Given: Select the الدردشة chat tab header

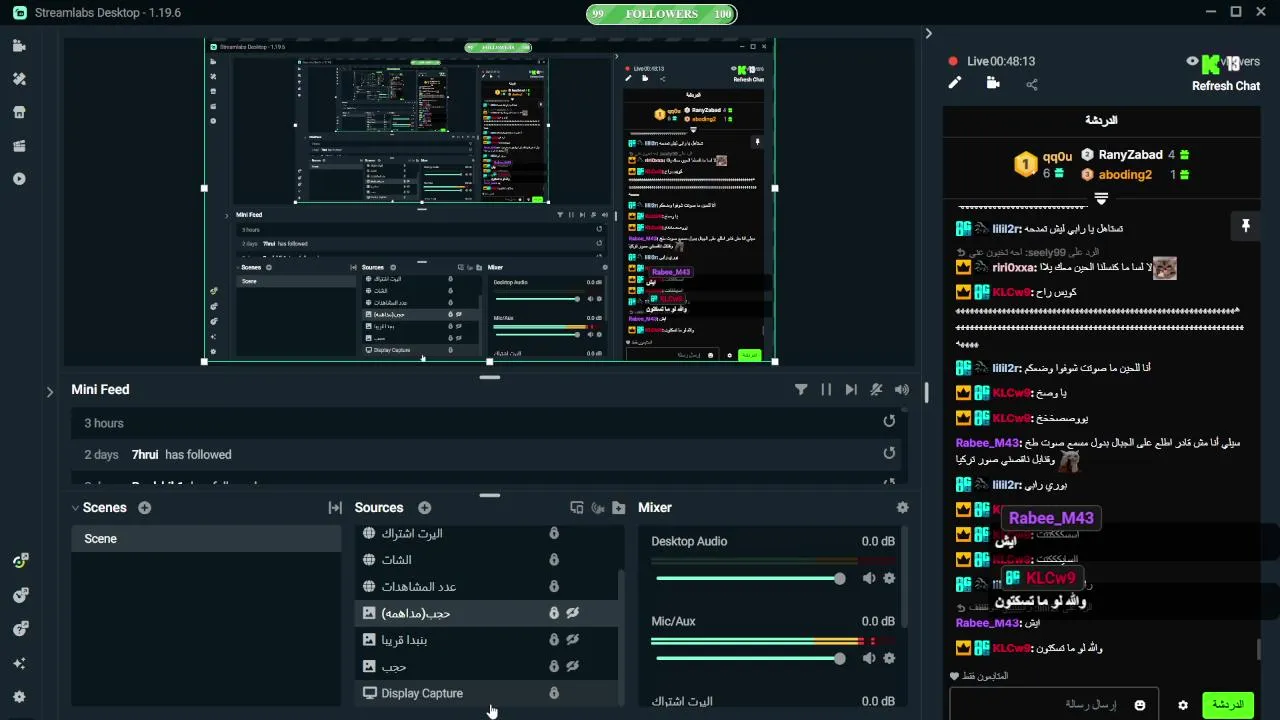Looking at the screenshot, I should pos(1101,120).
